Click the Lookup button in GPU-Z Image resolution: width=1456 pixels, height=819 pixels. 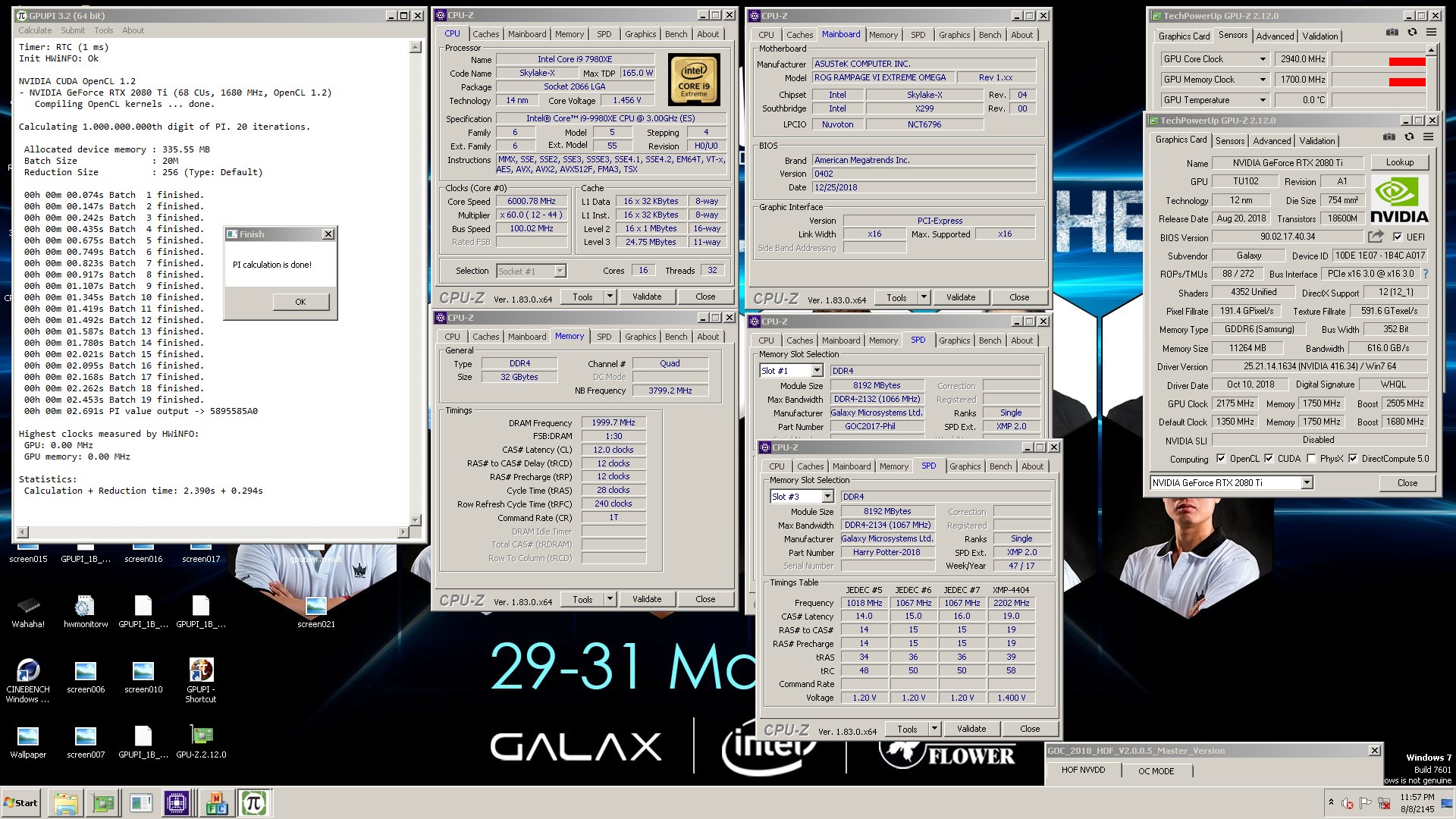click(1399, 162)
